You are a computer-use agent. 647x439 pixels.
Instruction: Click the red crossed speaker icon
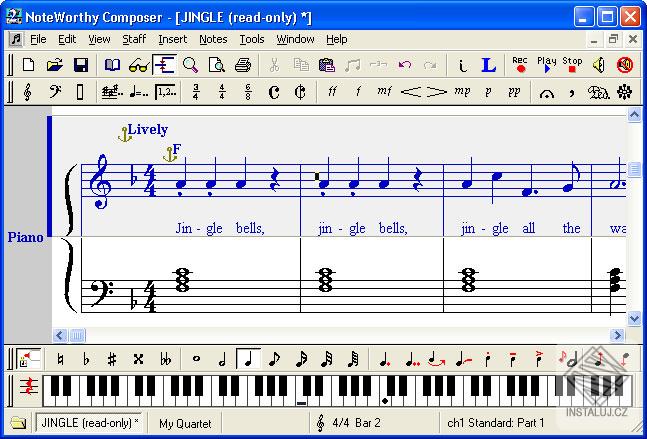click(625, 65)
